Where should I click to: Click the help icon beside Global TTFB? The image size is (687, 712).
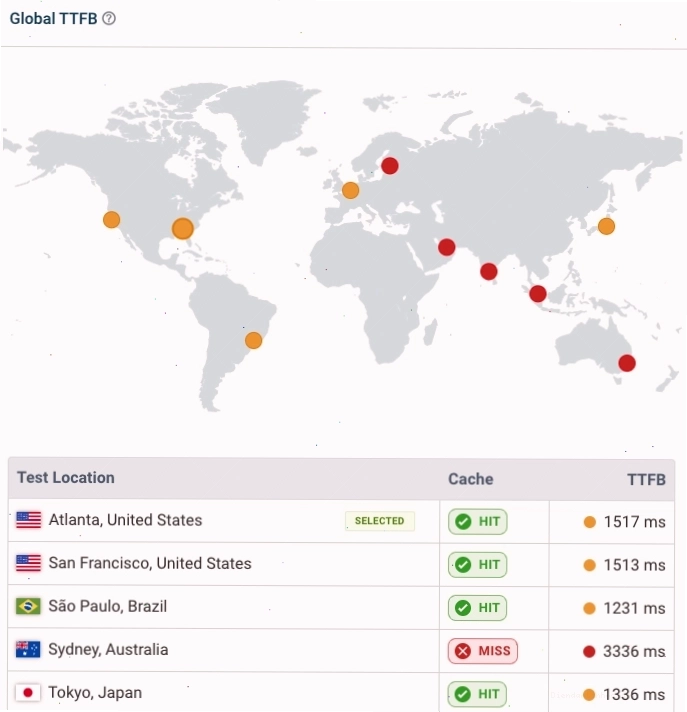pos(109,19)
